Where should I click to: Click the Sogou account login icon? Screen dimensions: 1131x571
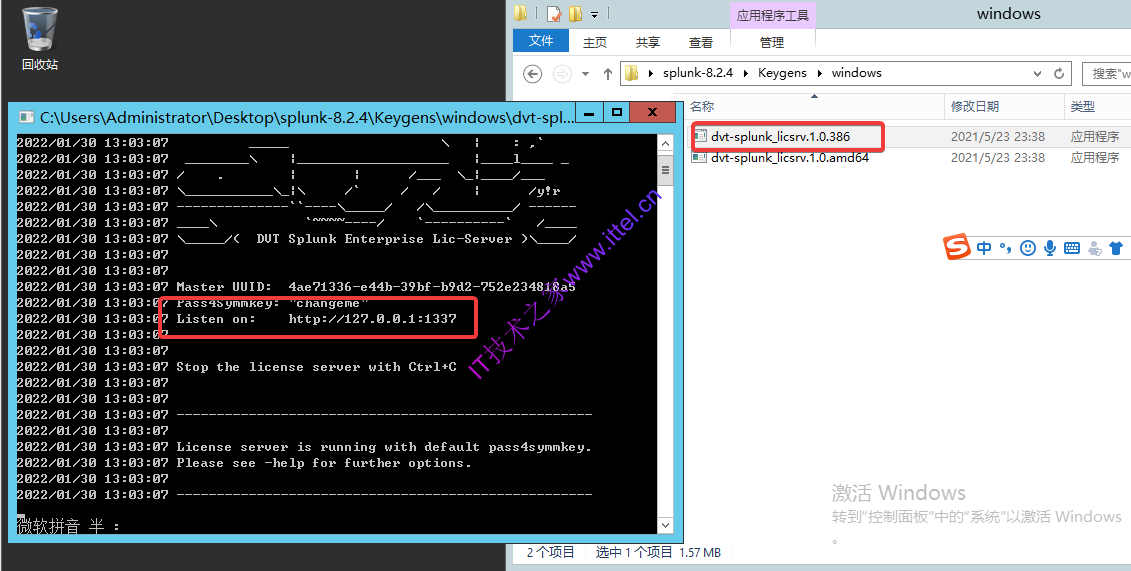1095,249
